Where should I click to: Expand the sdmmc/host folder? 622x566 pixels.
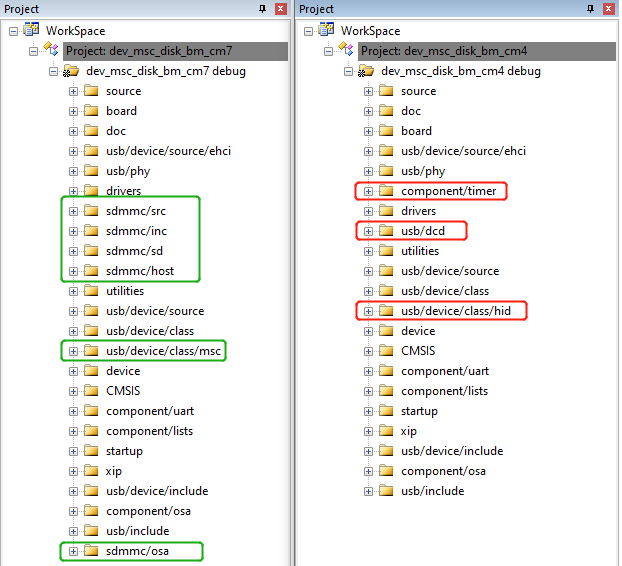(73, 271)
